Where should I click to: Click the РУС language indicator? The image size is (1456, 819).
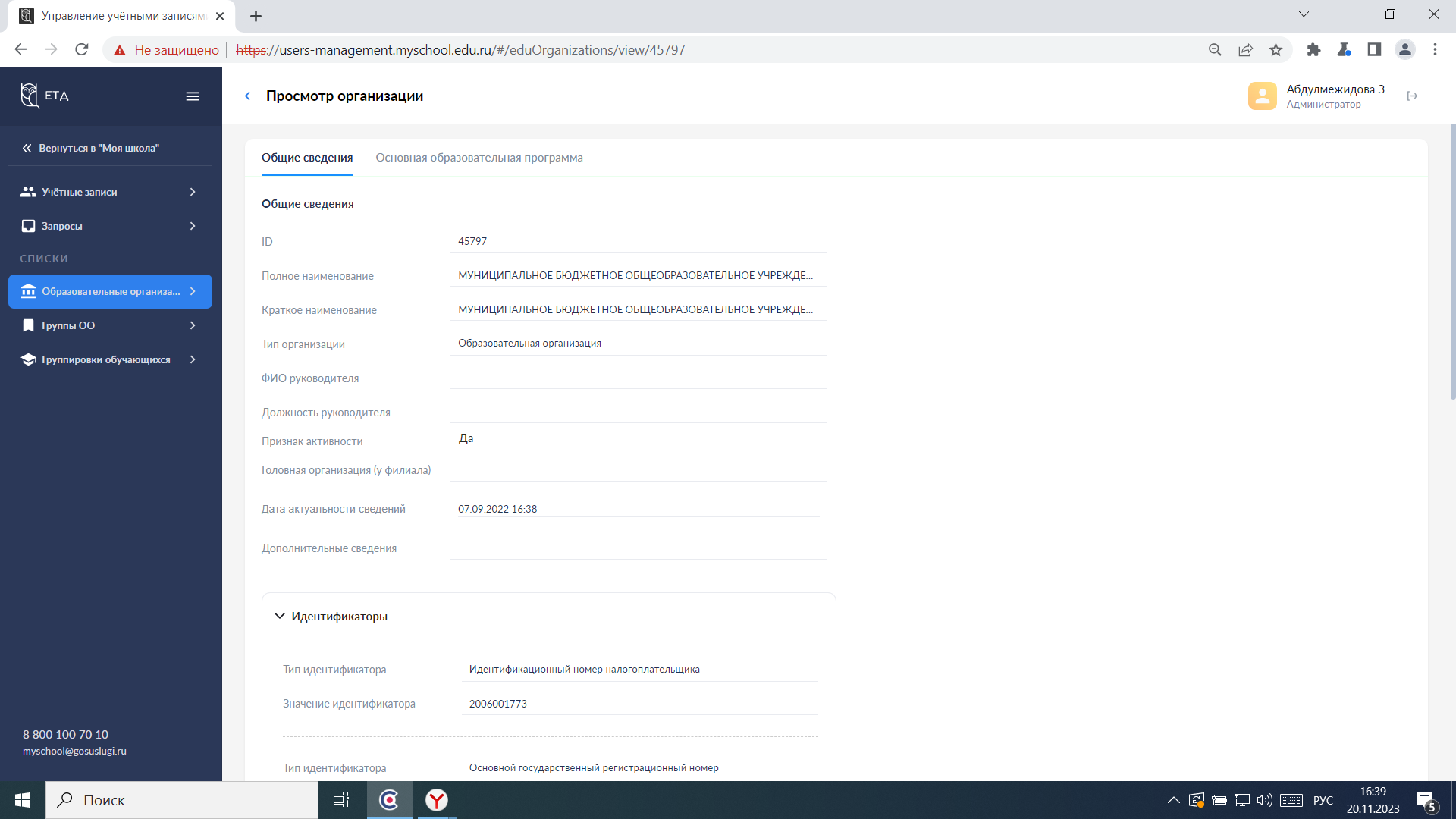[x=1323, y=800]
